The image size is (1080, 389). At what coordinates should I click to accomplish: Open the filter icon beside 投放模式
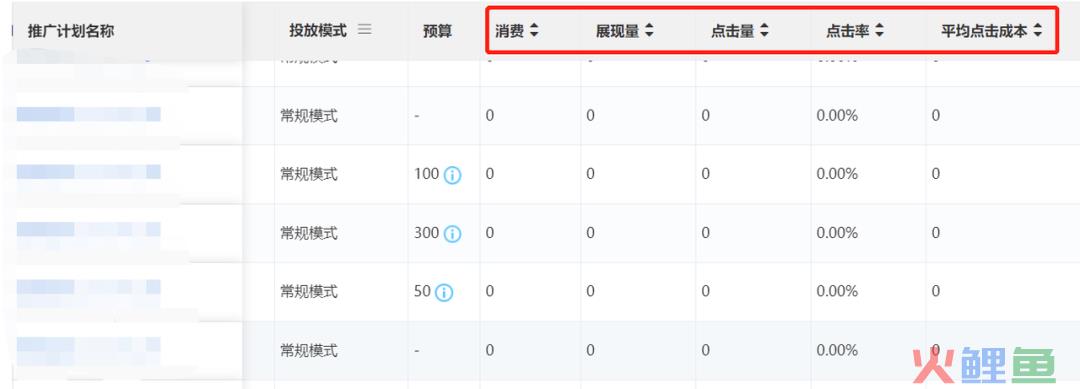pos(364,30)
